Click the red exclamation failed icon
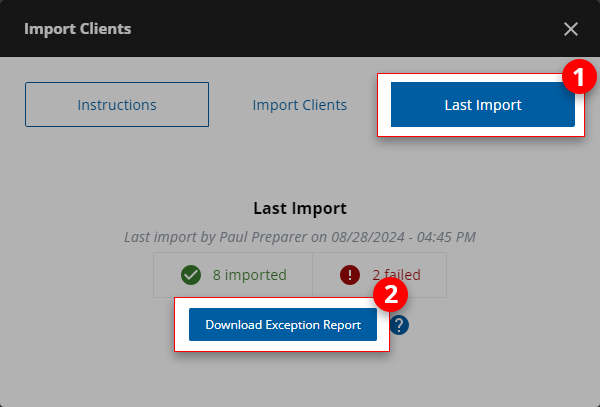This screenshot has width=600, height=407. pos(350,275)
